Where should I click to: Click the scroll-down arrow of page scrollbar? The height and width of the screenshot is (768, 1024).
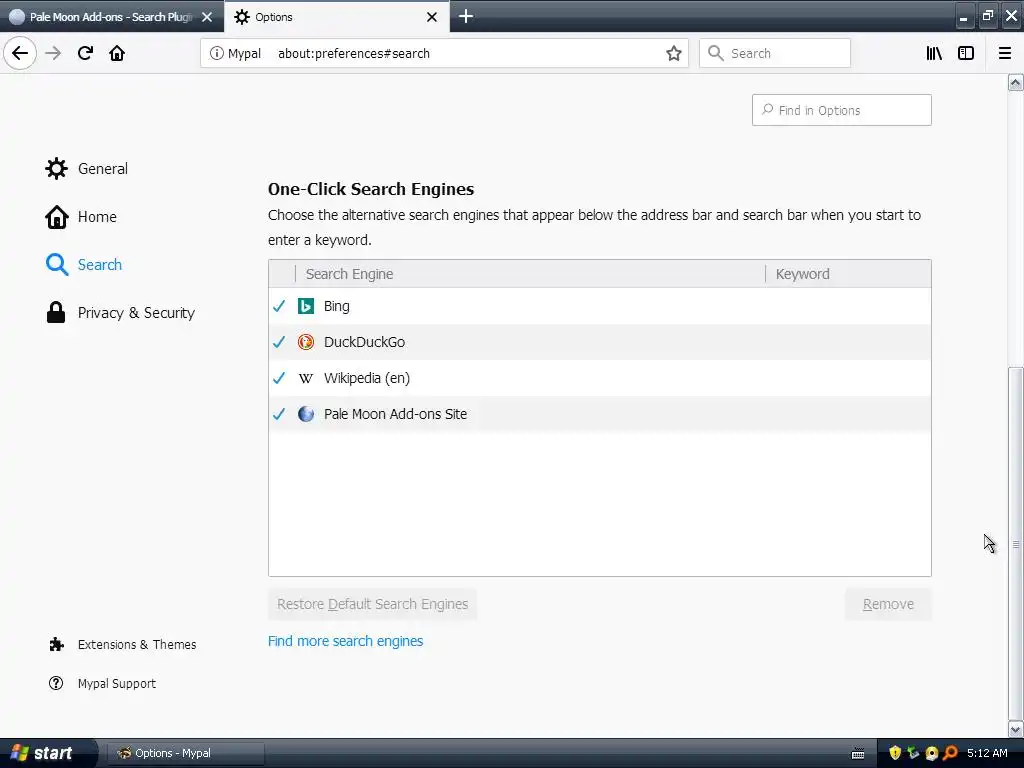point(1015,729)
